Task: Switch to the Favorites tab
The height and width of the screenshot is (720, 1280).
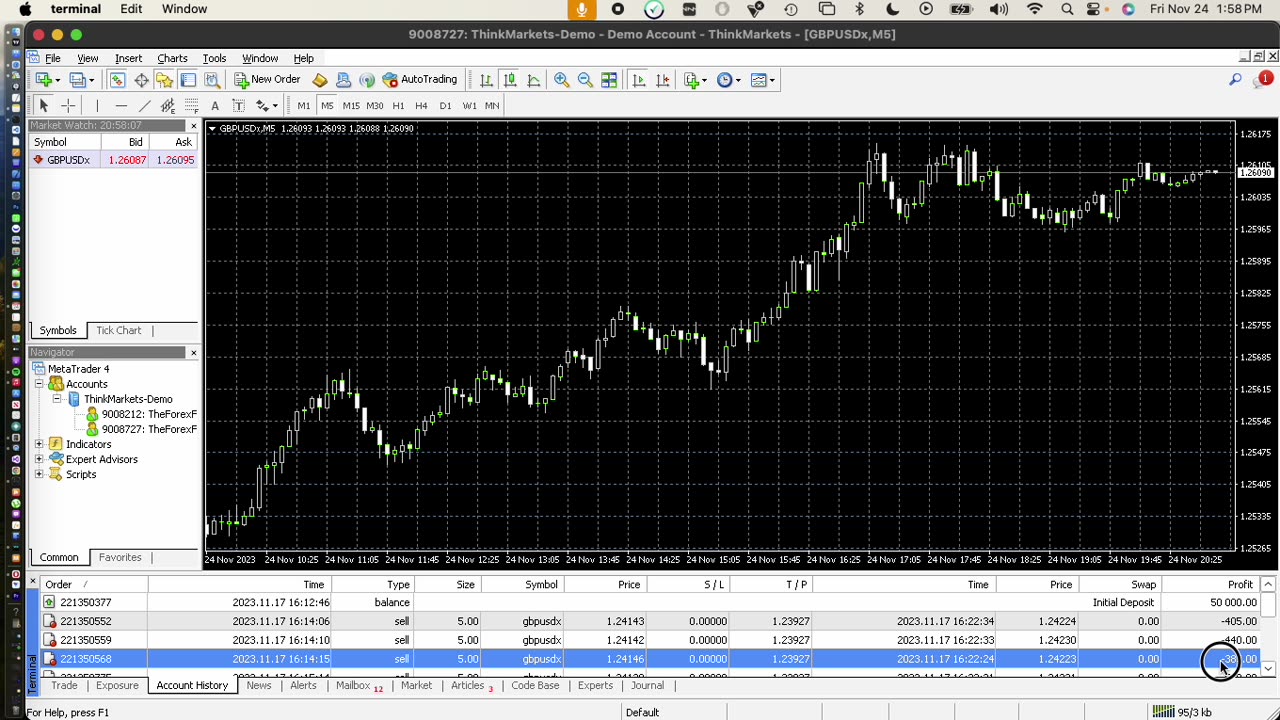Action: [x=120, y=557]
